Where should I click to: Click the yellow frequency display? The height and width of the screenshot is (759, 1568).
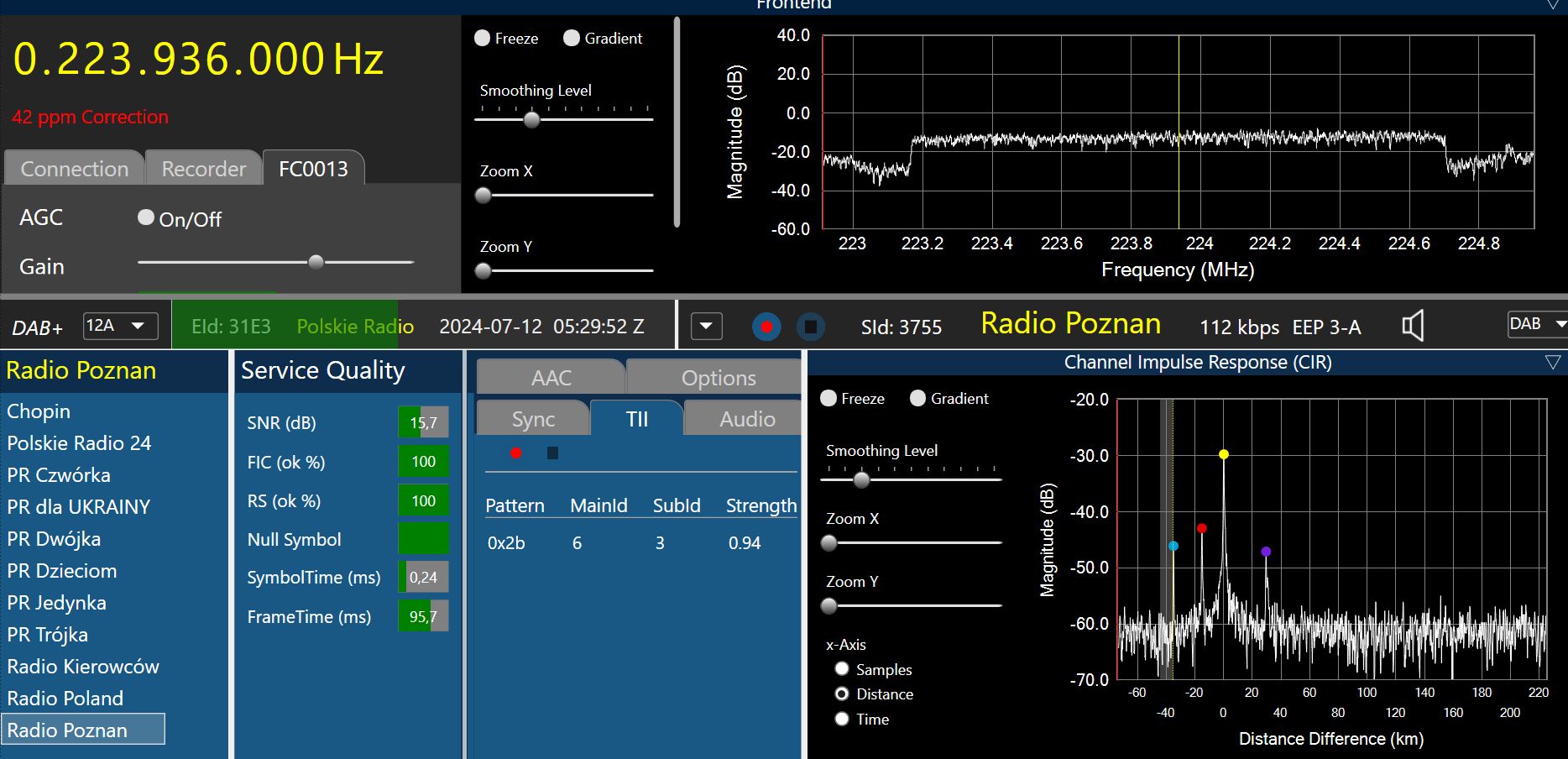pyautogui.click(x=198, y=60)
